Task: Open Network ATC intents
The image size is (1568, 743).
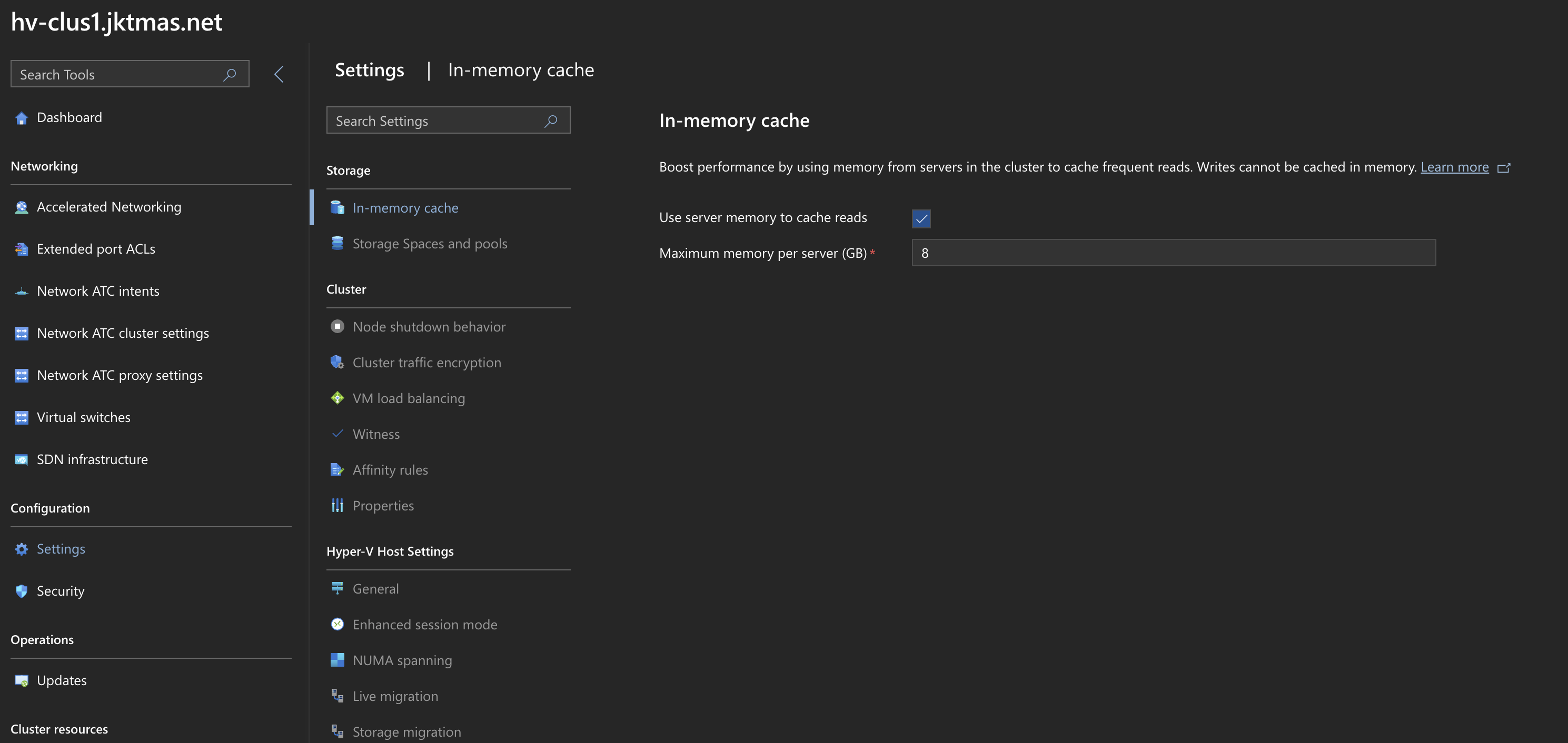Action: pyautogui.click(x=98, y=292)
